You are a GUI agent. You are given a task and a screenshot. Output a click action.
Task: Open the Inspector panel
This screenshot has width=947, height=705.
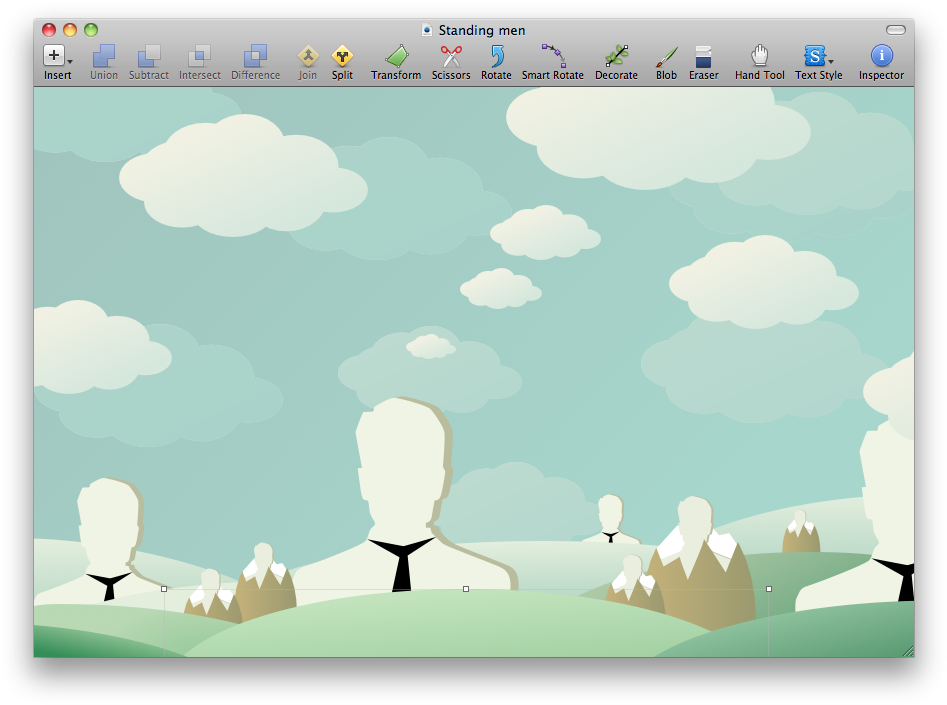pyautogui.click(x=881, y=63)
